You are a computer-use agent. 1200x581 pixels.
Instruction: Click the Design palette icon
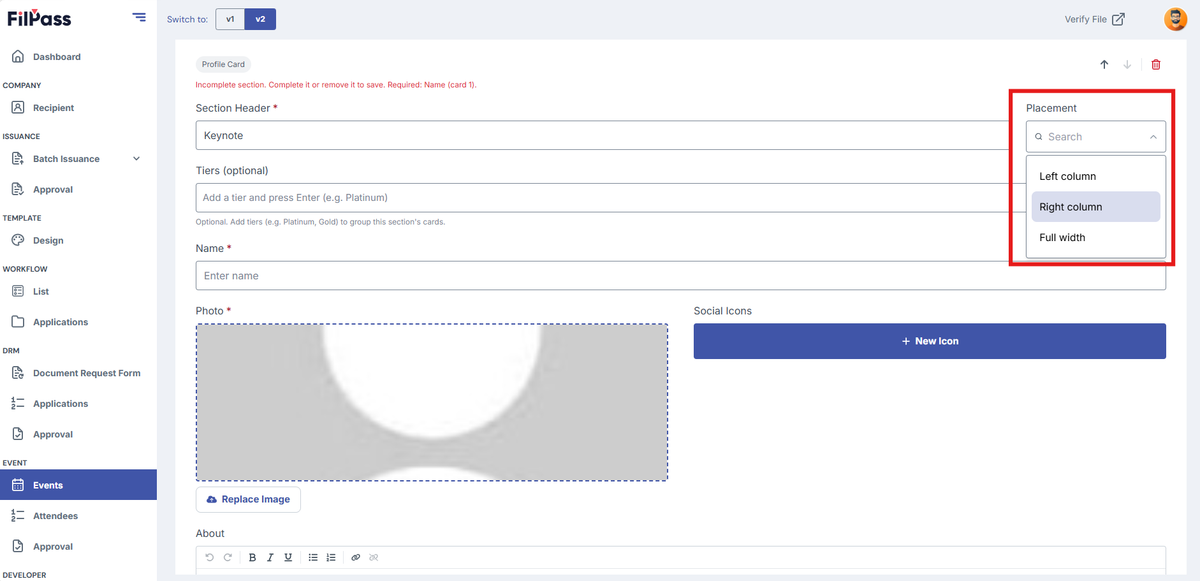(x=17, y=240)
